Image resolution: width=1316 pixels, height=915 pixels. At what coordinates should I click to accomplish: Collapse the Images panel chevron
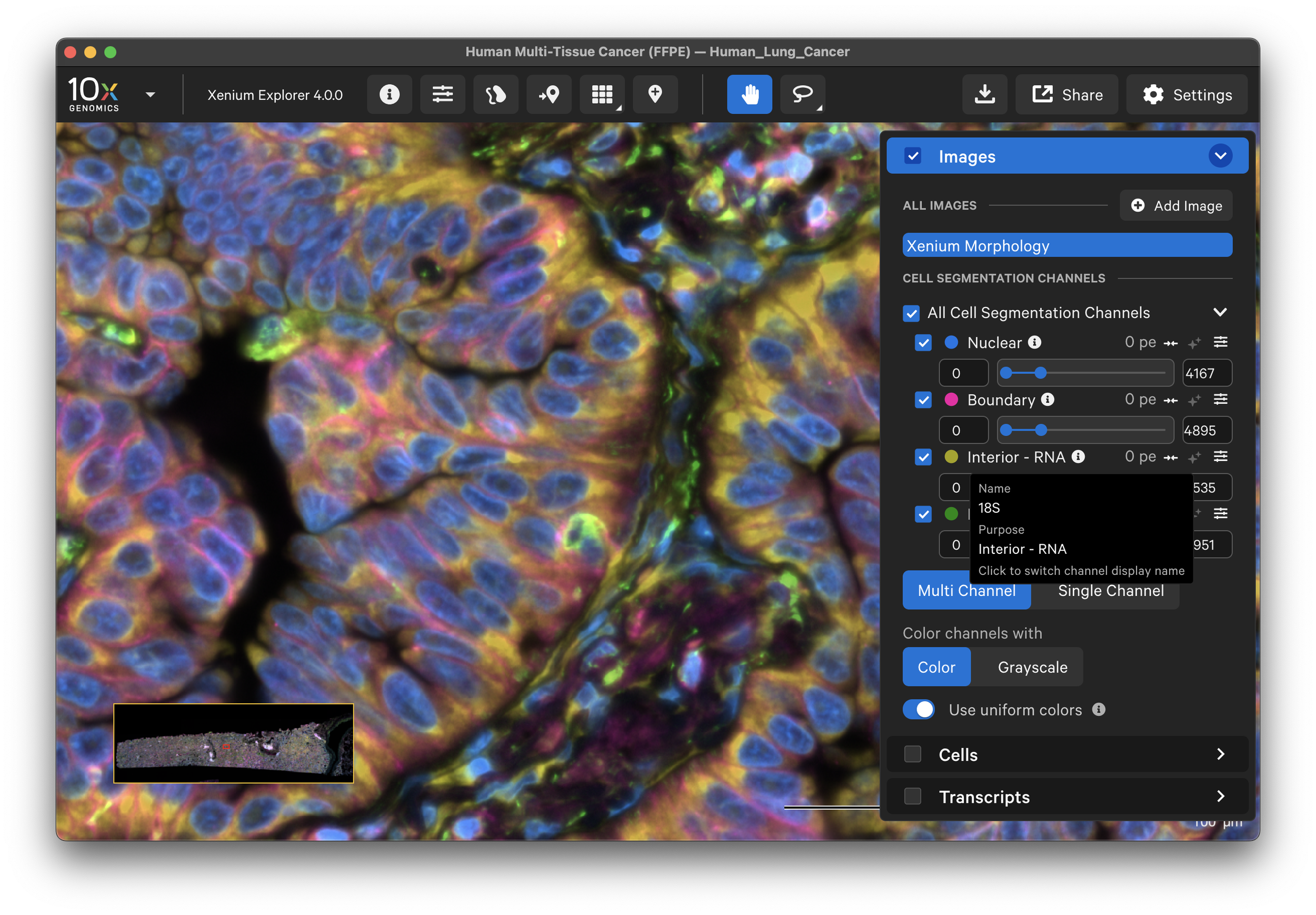(1220, 156)
